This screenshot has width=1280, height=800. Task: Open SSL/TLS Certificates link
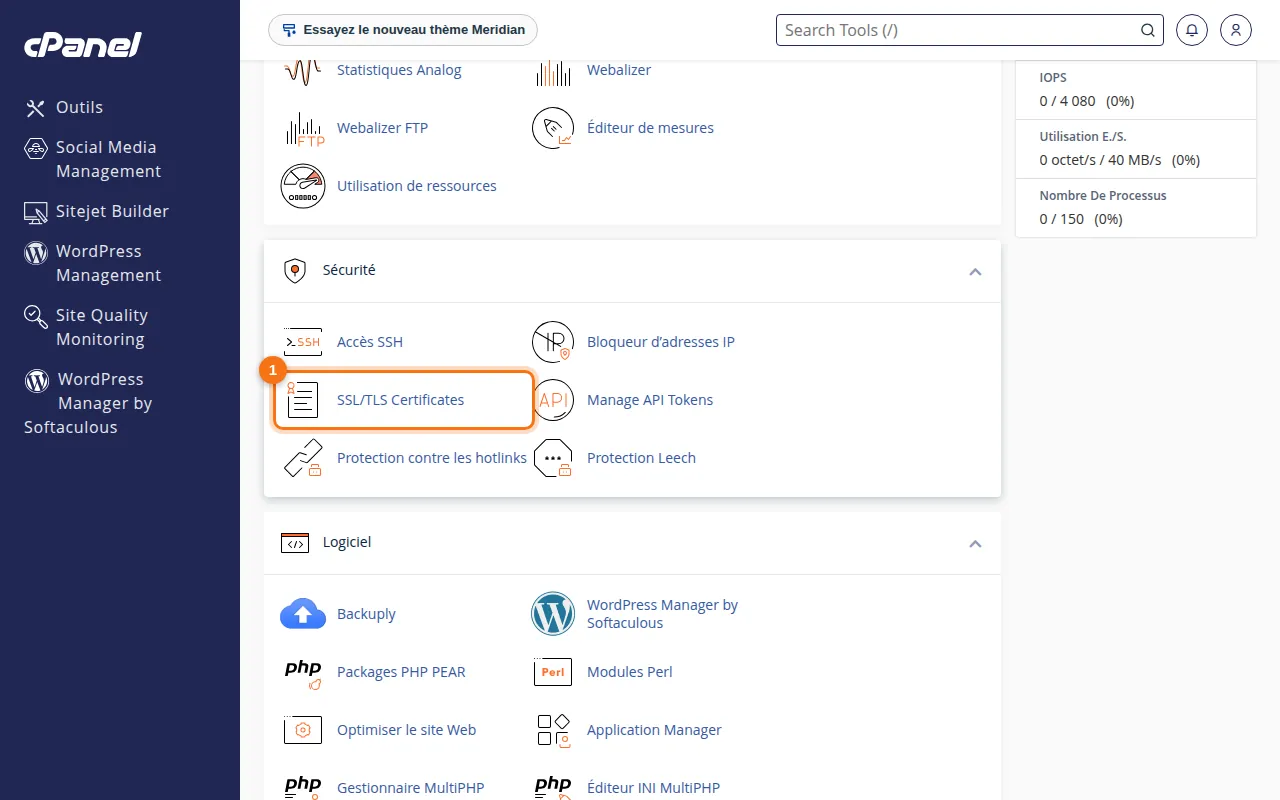coord(401,400)
